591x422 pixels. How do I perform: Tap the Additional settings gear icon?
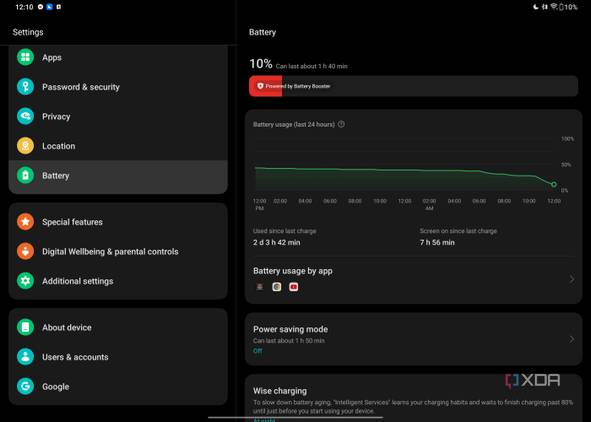point(25,281)
